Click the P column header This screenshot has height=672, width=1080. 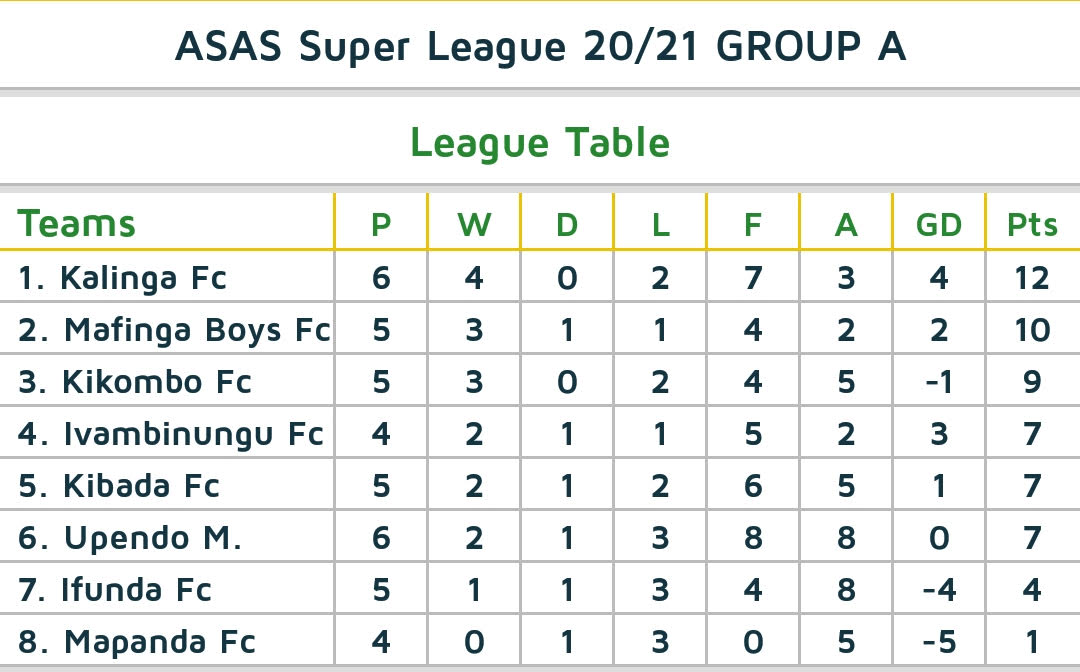point(381,224)
